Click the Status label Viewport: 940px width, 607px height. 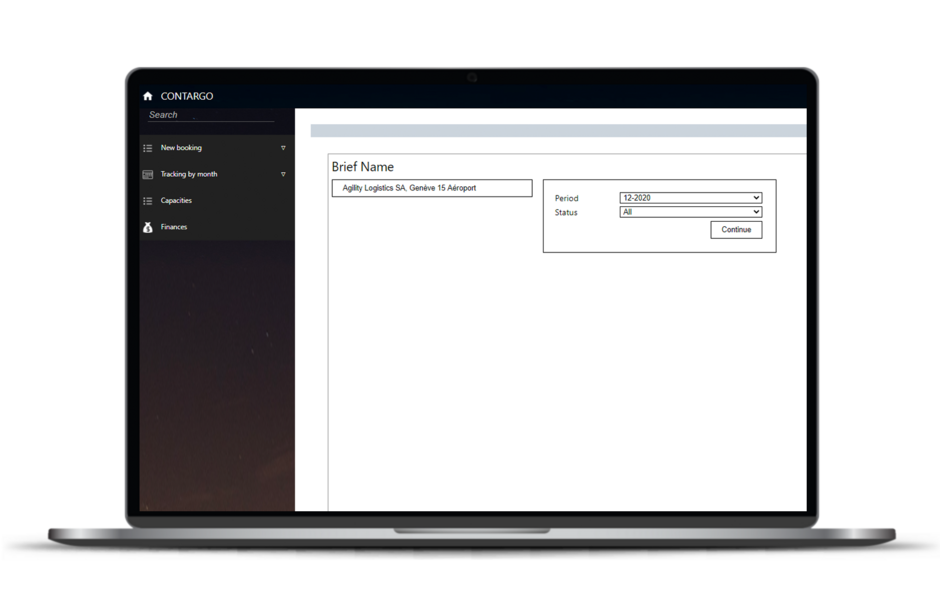click(x=566, y=213)
